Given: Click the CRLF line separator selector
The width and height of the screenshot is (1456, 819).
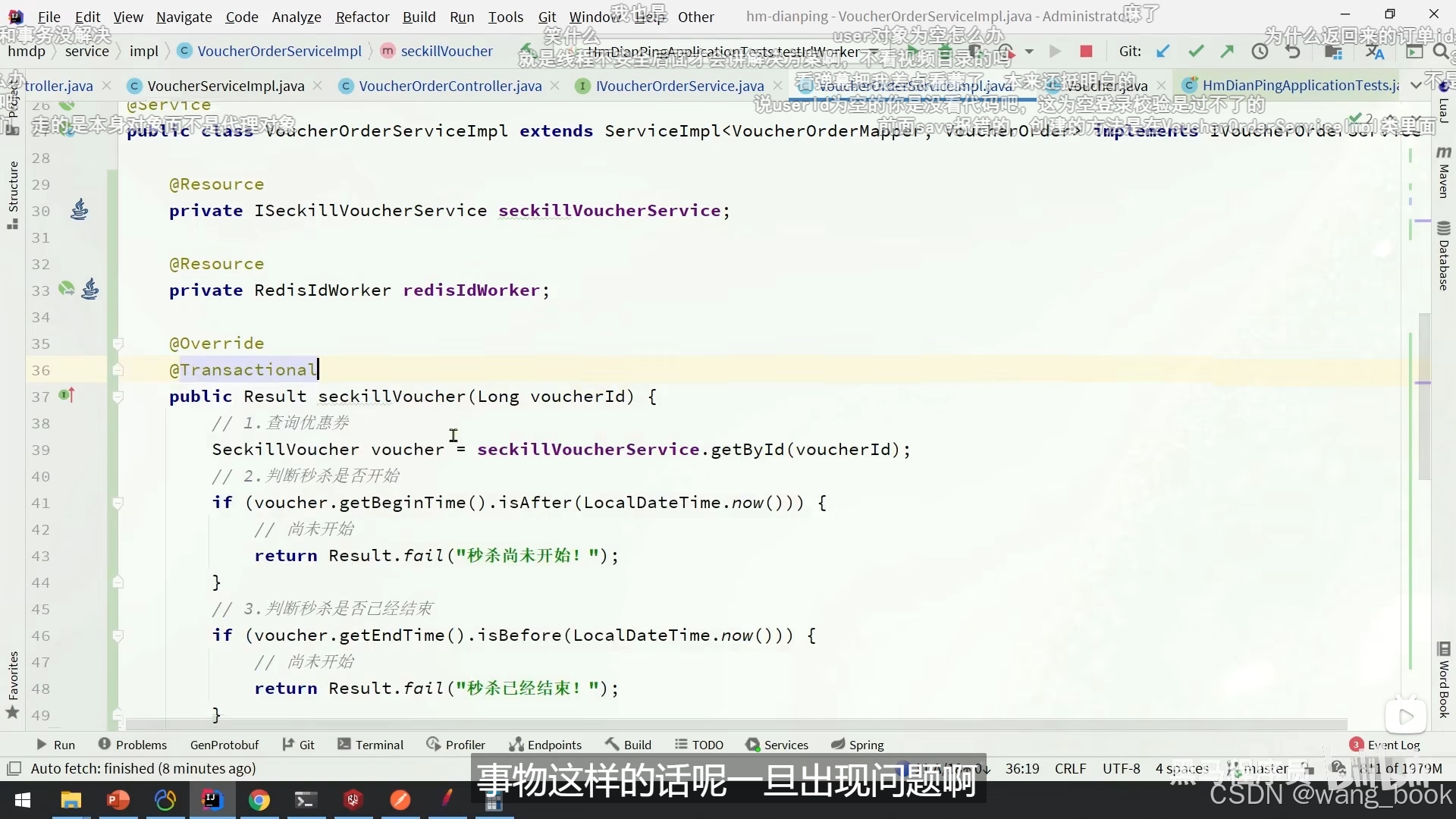Looking at the screenshot, I should tap(1070, 768).
